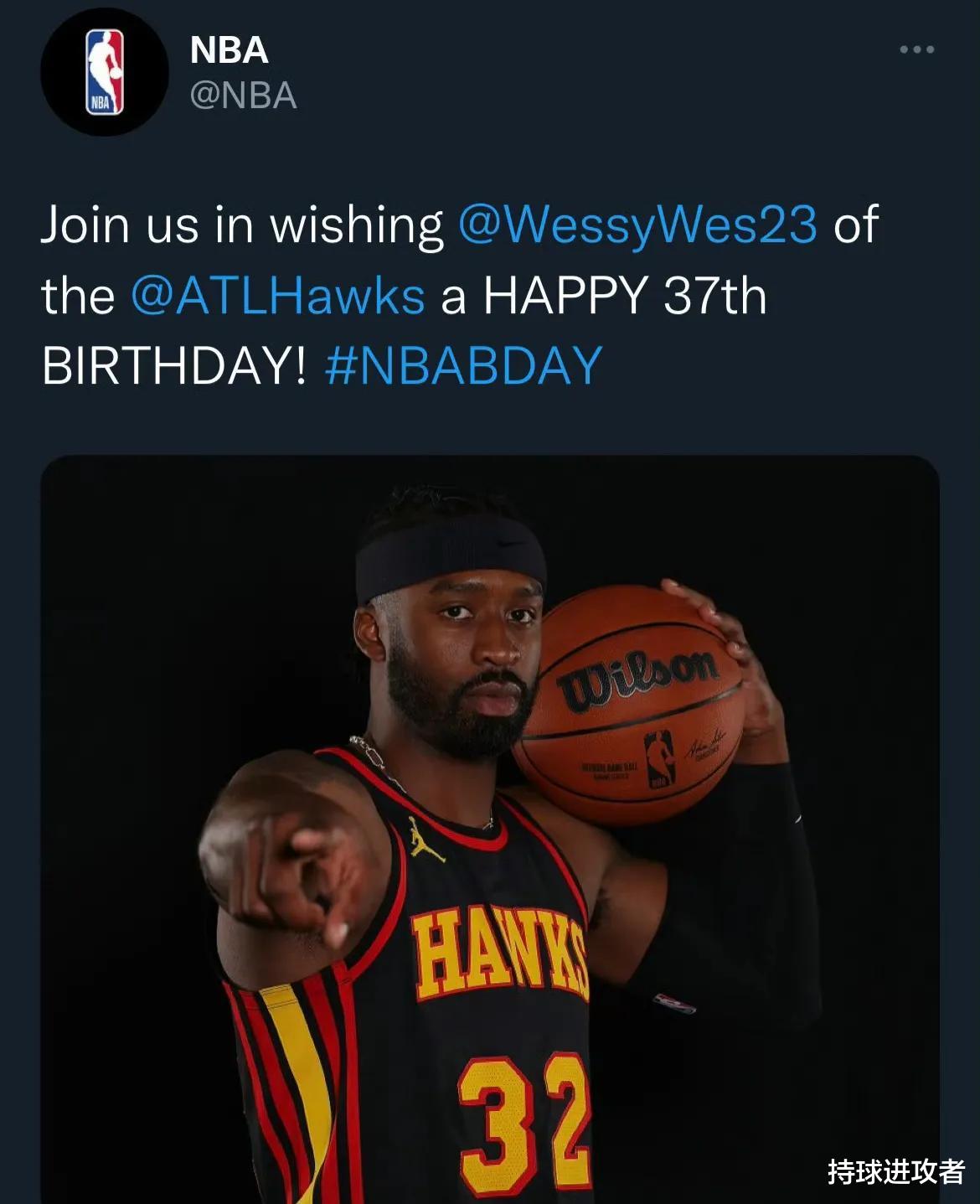Click the NBA logo on arm sleeve
Image resolution: width=980 pixels, height=1204 pixels.
click(675, 1003)
